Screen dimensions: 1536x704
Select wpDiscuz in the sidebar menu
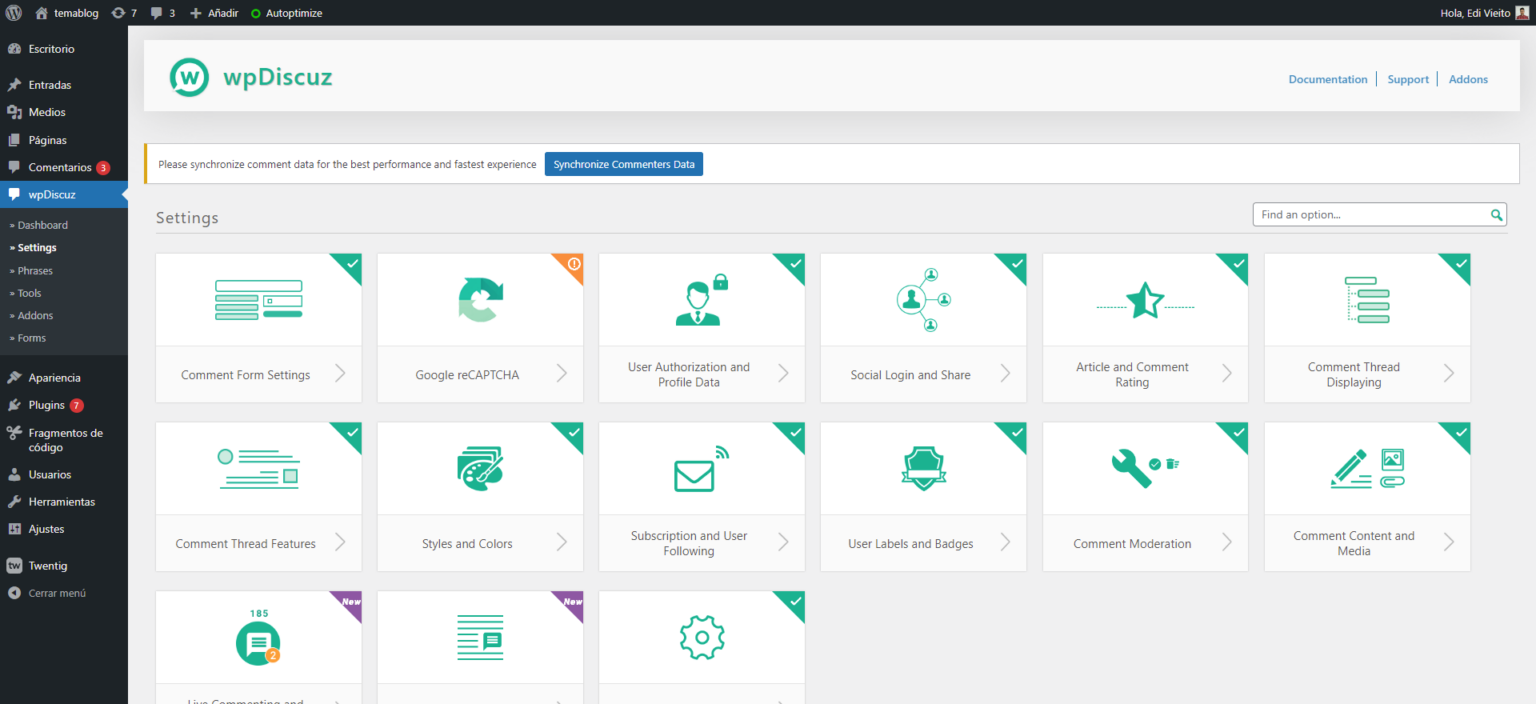coord(64,194)
